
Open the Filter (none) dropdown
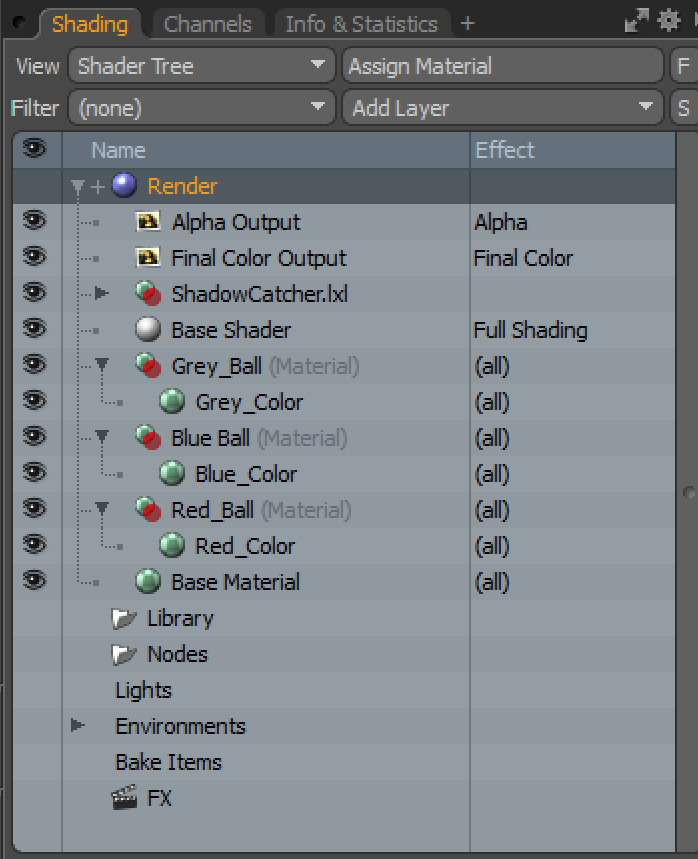coord(202,107)
